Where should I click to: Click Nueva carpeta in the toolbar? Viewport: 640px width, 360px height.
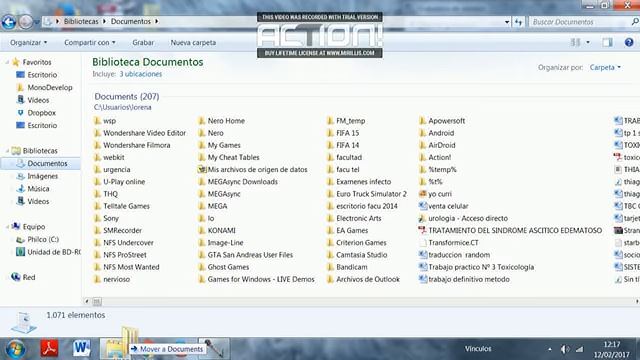(193, 42)
